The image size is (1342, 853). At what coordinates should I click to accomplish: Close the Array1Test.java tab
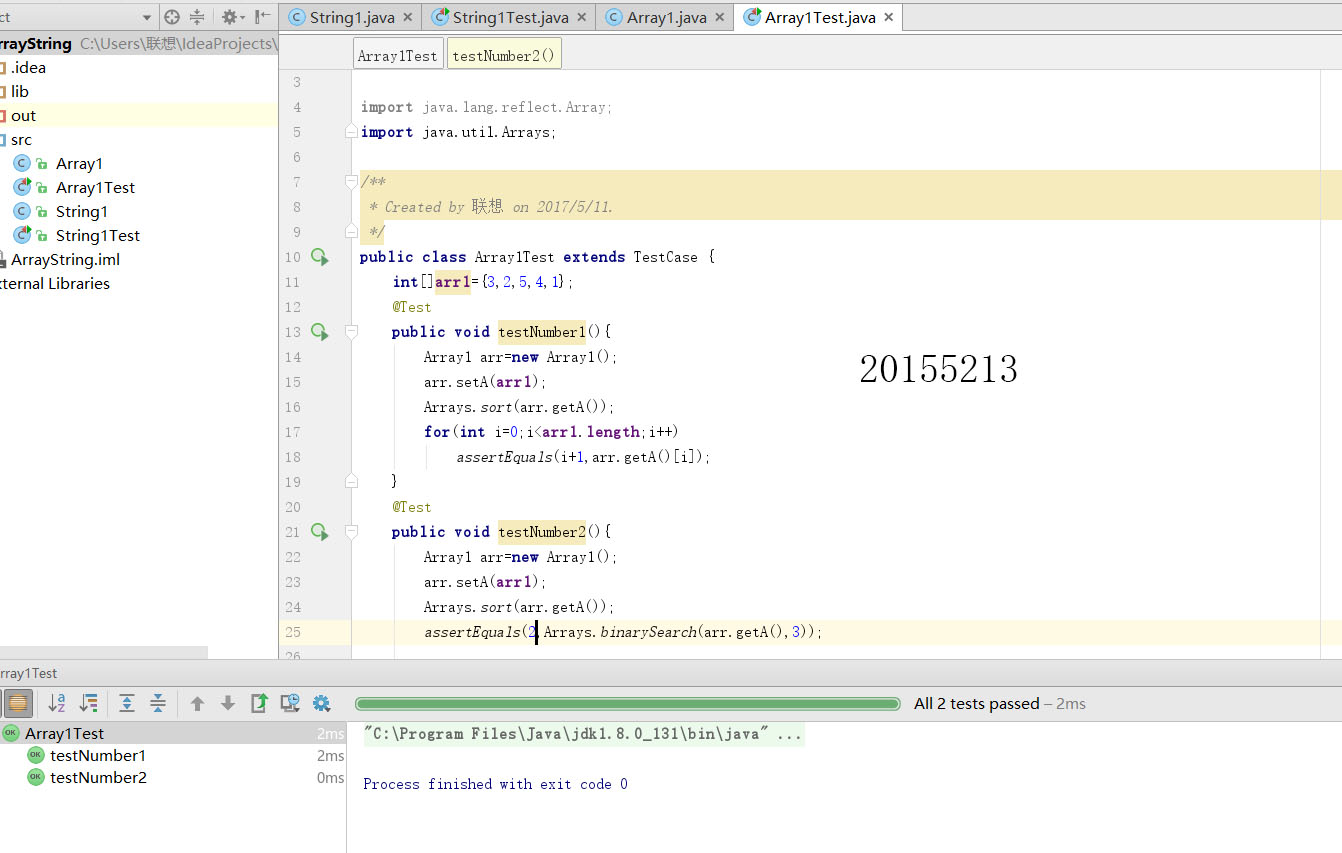tap(888, 18)
